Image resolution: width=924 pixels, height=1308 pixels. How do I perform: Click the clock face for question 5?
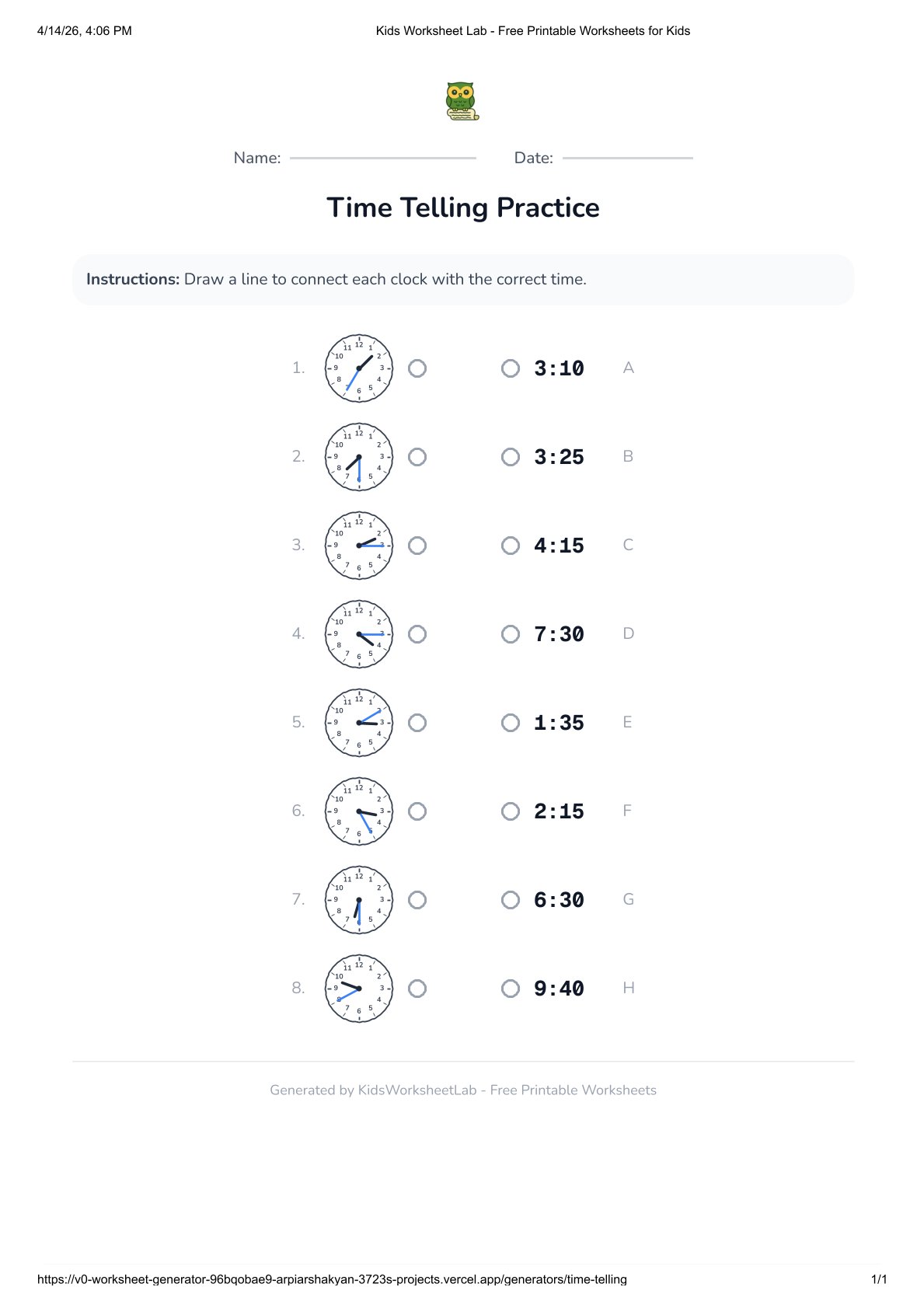pos(359,723)
